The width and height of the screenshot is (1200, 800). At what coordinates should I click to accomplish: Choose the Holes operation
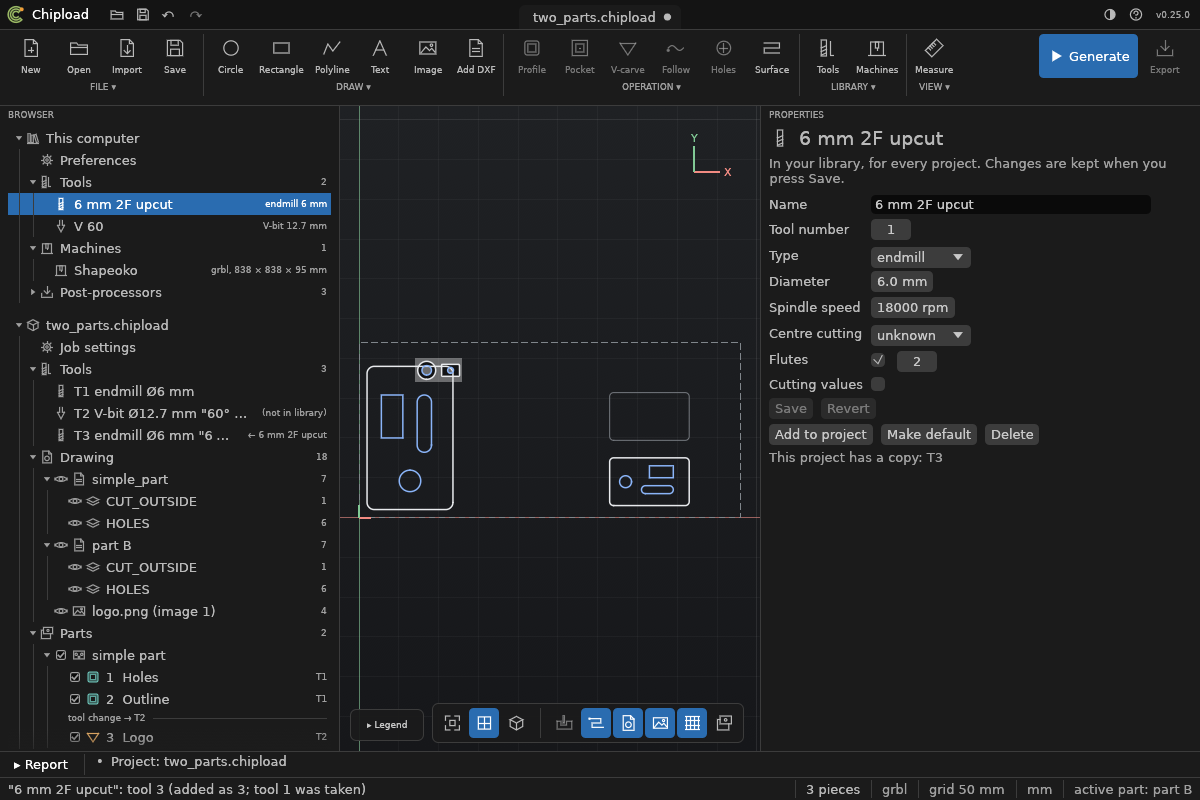click(x=724, y=56)
